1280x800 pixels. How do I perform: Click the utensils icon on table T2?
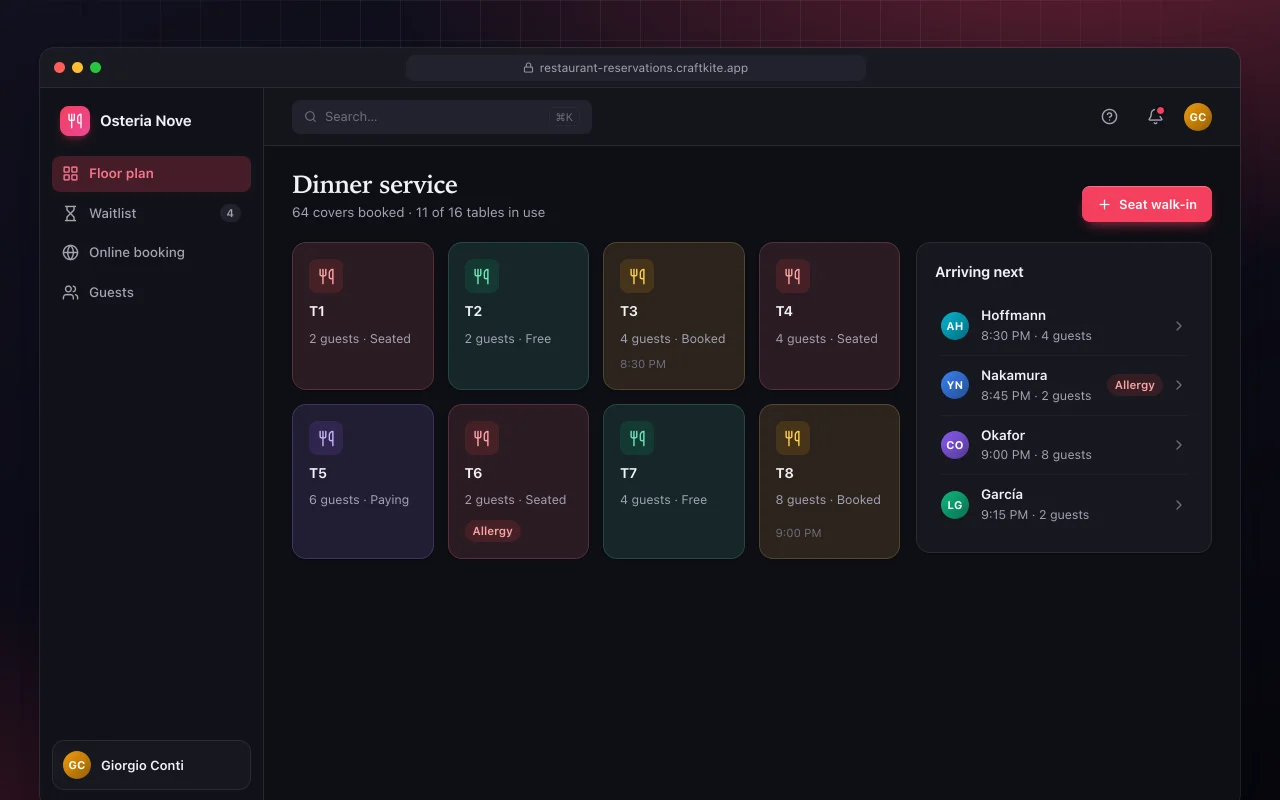[x=482, y=276]
